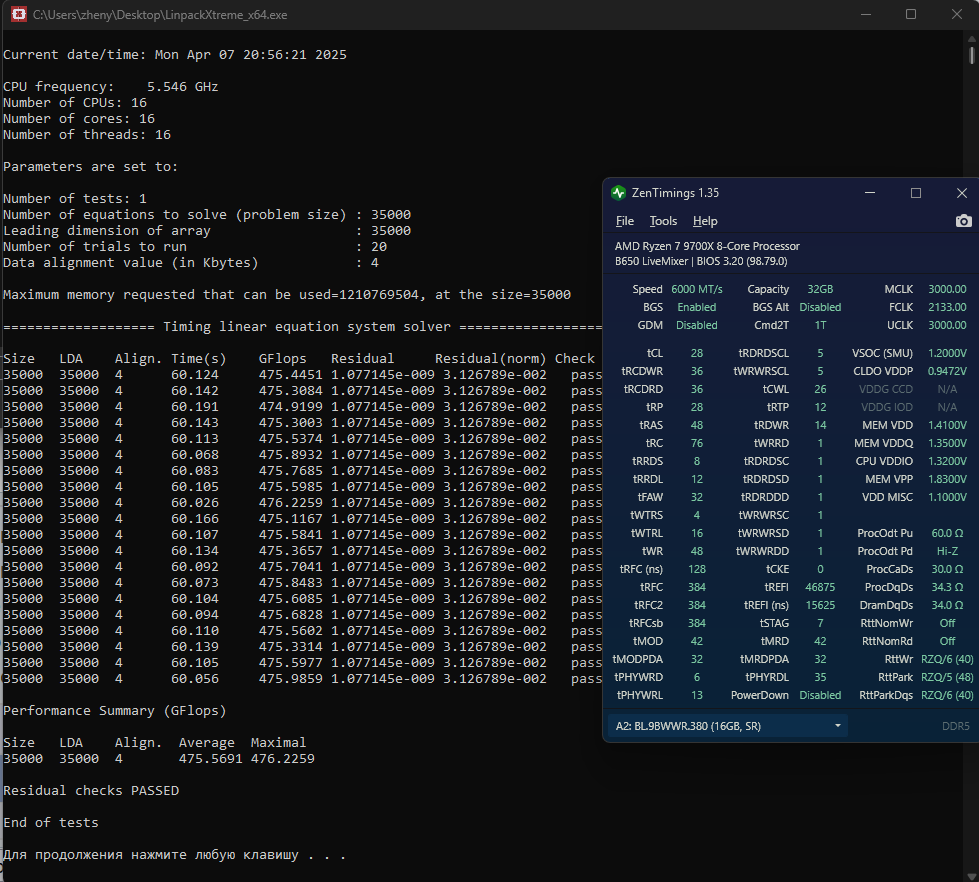Click the LinpackXtreme red chip title icon
The image size is (979, 882).
point(19,14)
